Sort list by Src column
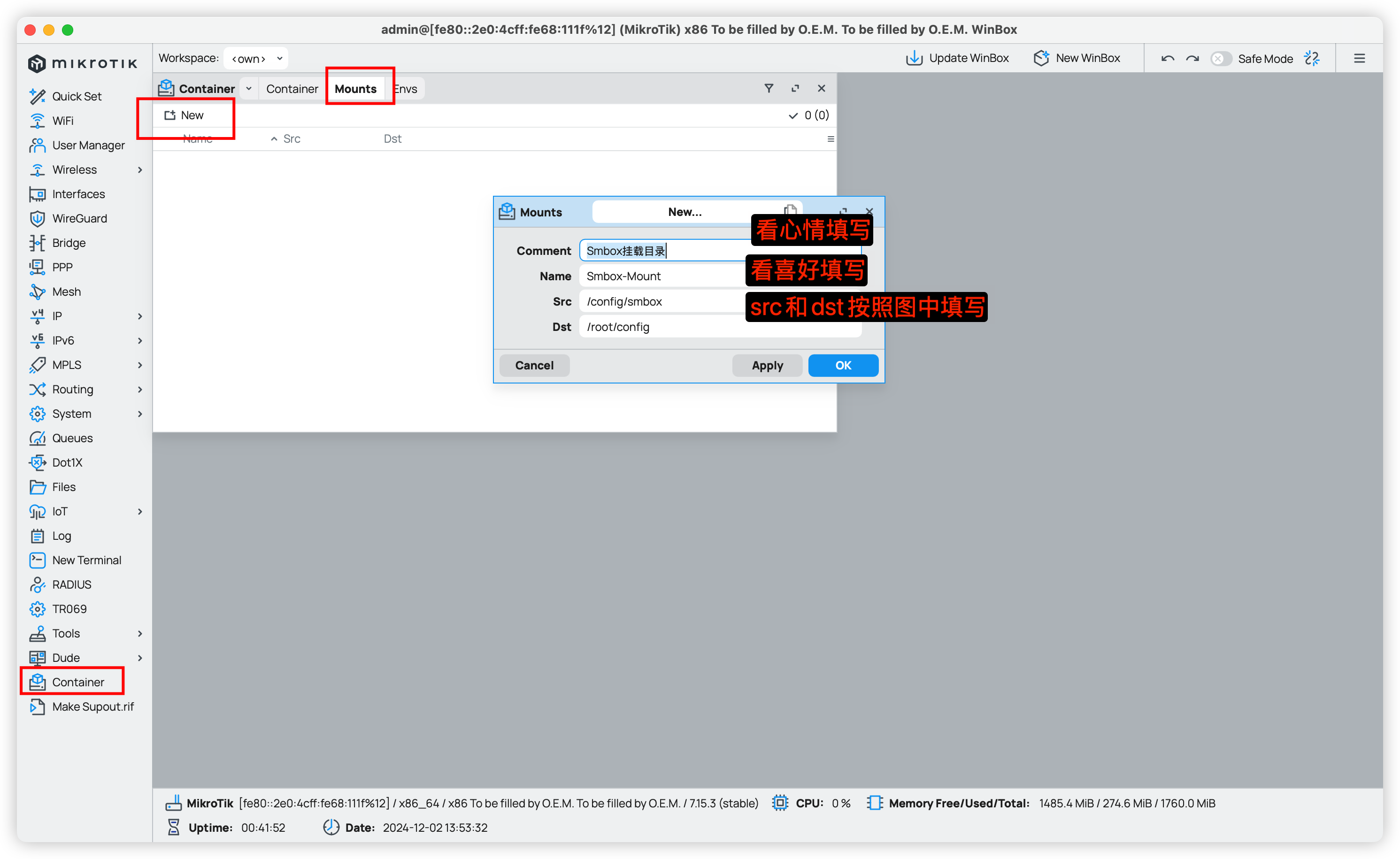The width and height of the screenshot is (1400, 859). [292, 138]
